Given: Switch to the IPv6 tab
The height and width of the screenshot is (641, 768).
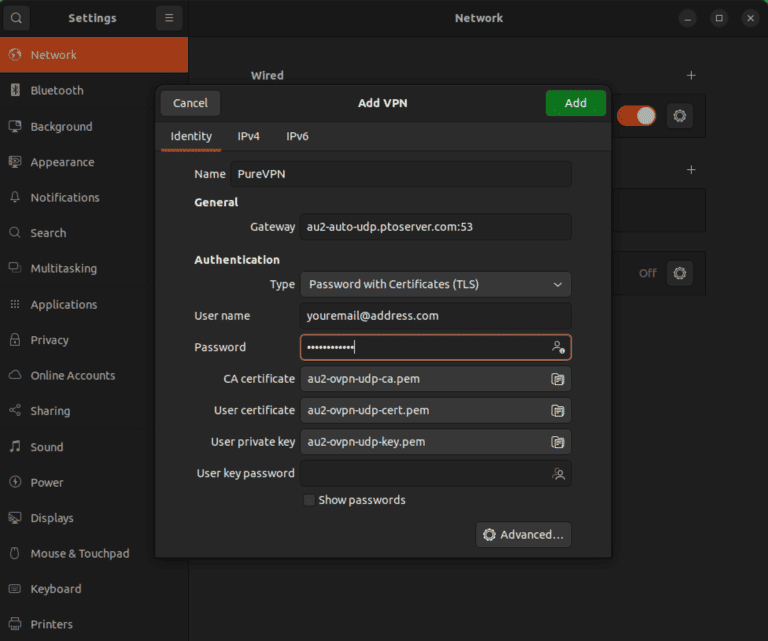Looking at the screenshot, I should pos(297,136).
